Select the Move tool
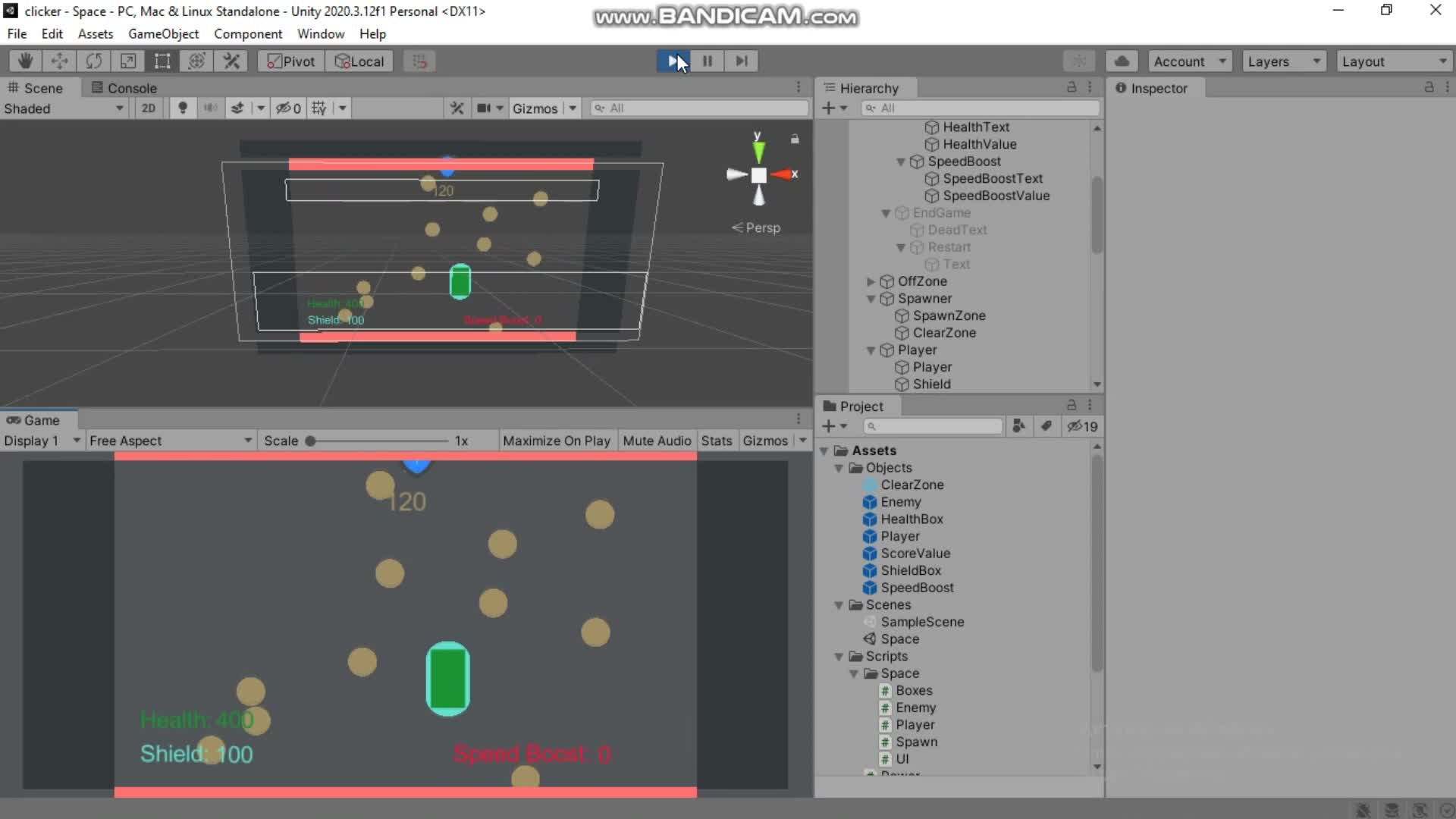This screenshot has width=1456, height=819. pyautogui.click(x=59, y=61)
